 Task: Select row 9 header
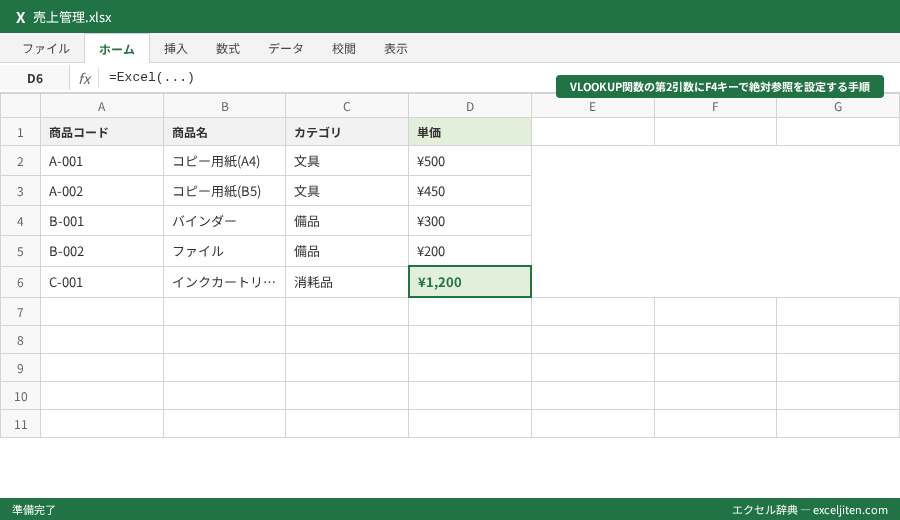coord(20,368)
